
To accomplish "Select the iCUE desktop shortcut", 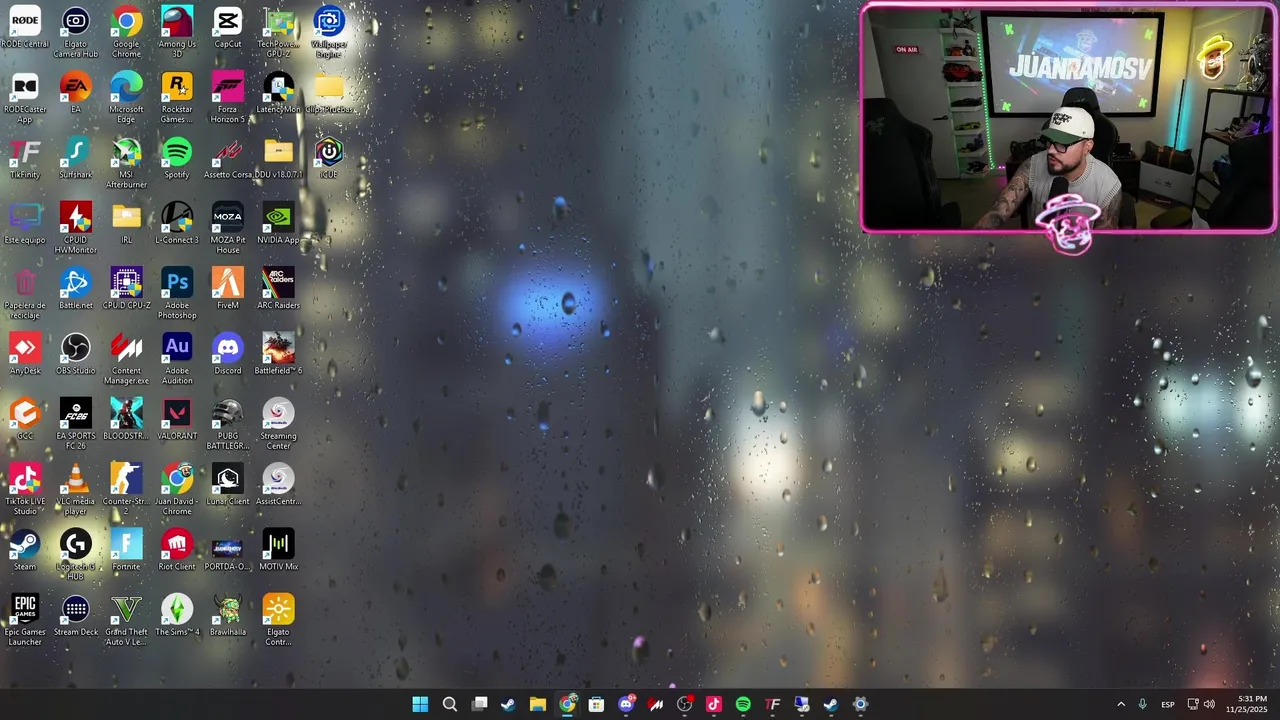I will [329, 158].
